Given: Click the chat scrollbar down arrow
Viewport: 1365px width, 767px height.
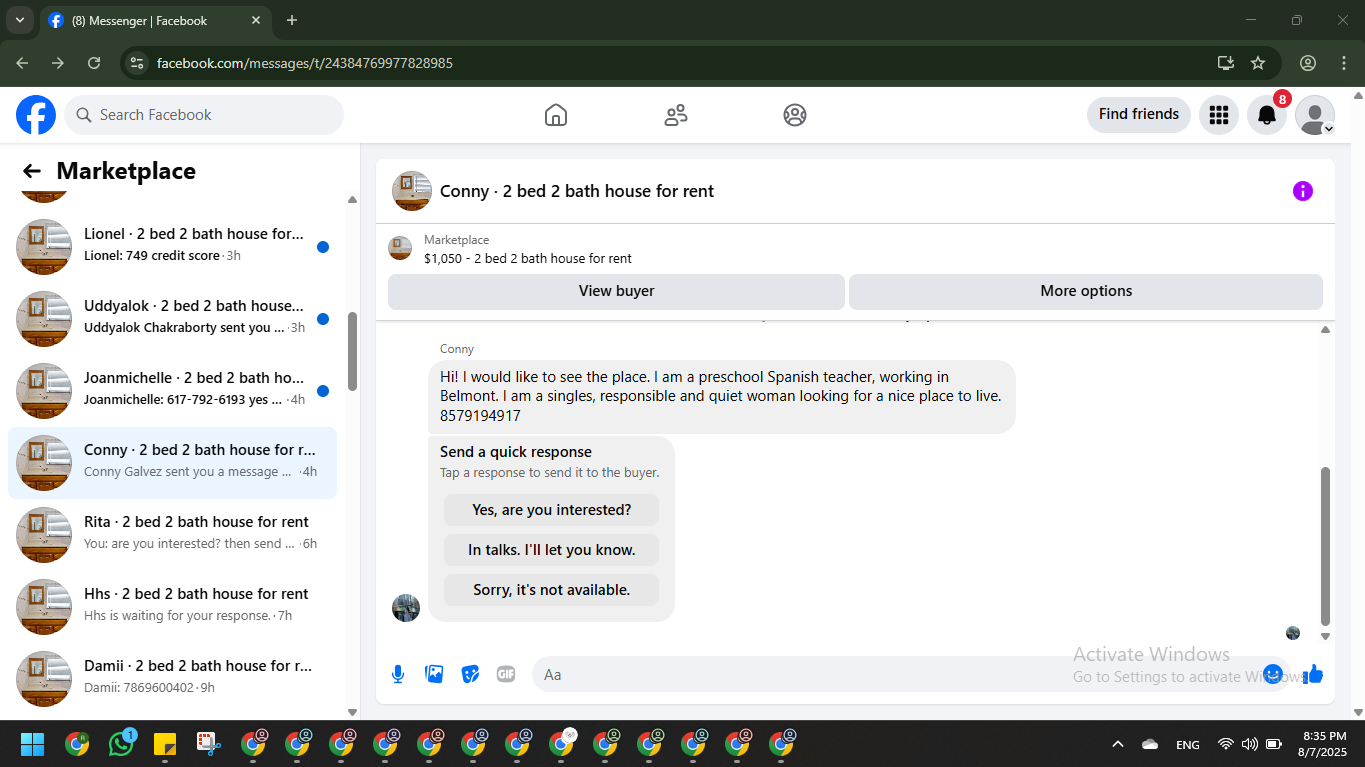Looking at the screenshot, I should [1326, 636].
